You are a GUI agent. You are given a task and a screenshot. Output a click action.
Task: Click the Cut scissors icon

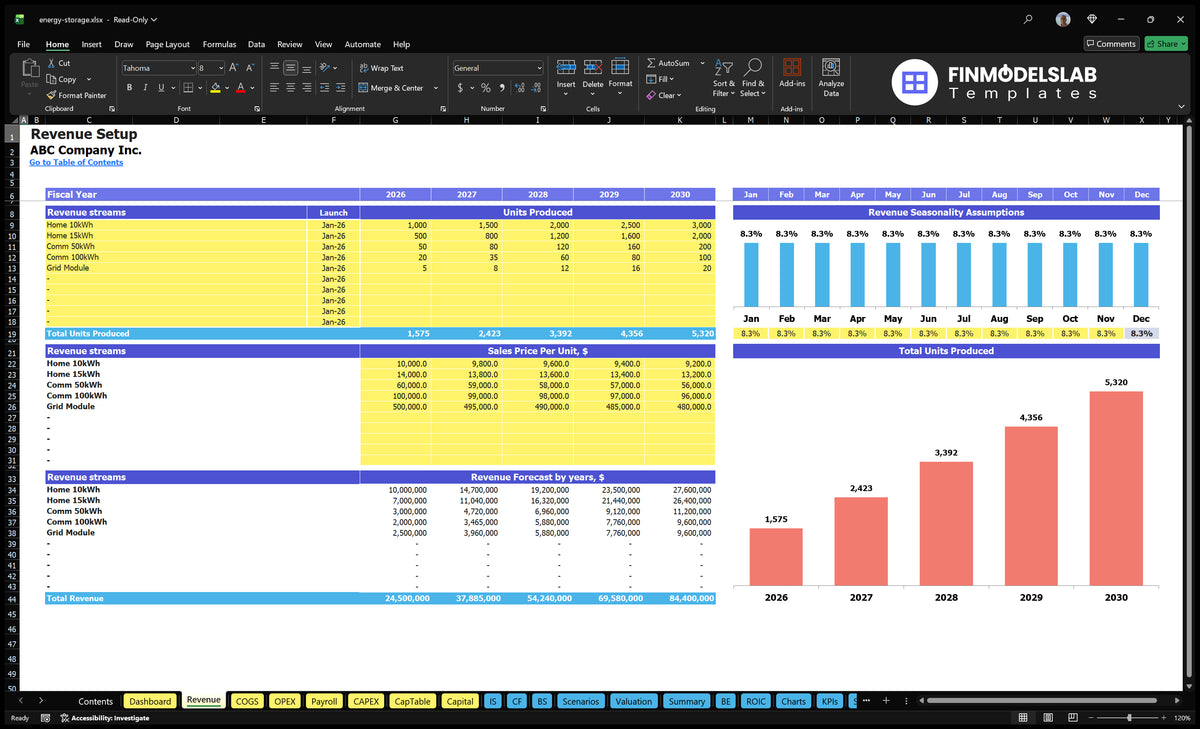[52, 63]
